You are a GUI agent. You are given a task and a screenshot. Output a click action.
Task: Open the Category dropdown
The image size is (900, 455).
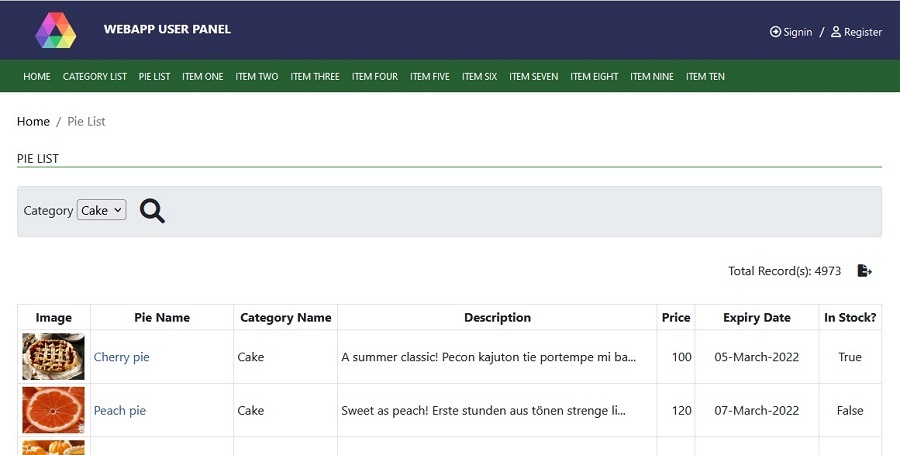click(x=102, y=211)
